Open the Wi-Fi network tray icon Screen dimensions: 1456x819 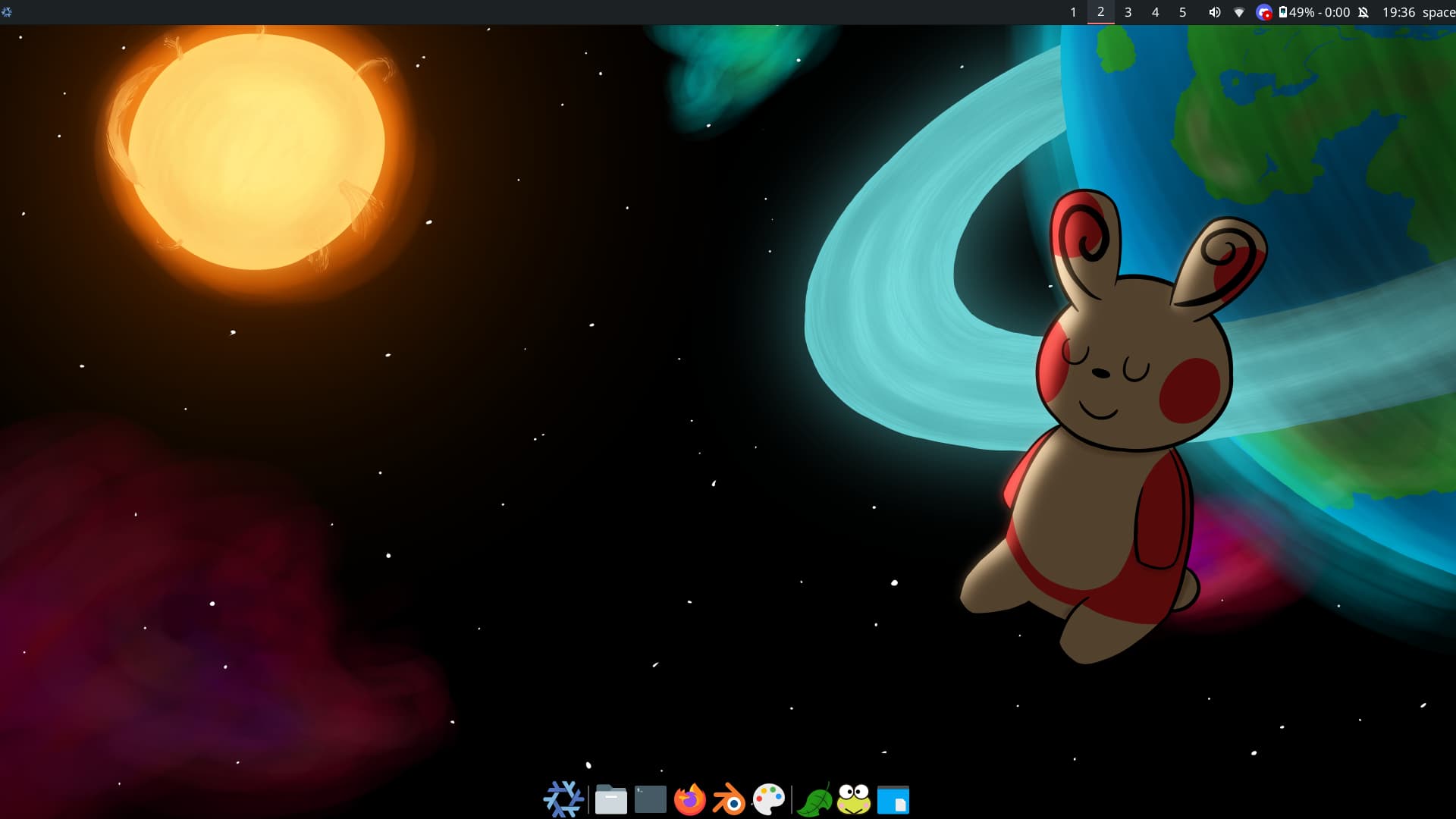click(1239, 12)
